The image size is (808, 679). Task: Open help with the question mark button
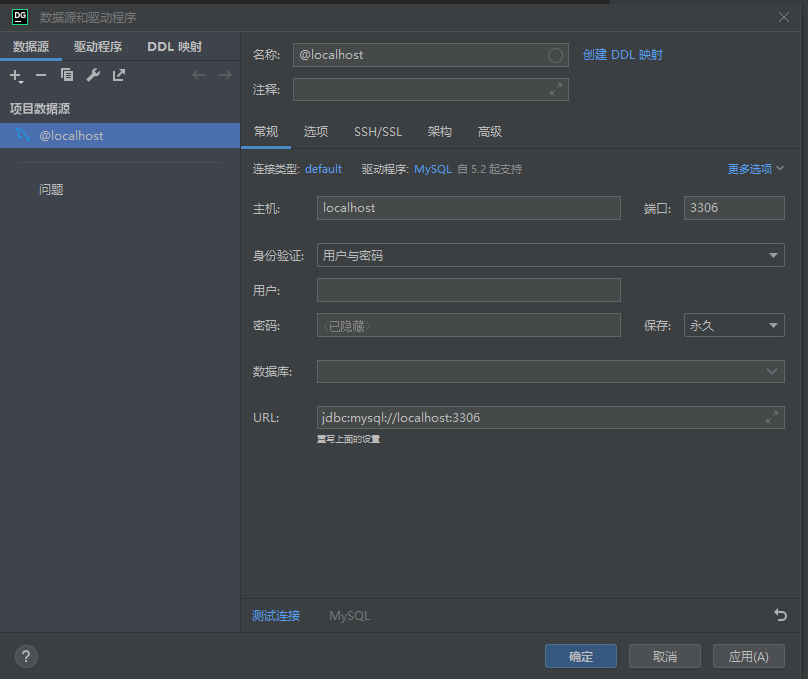click(x=26, y=656)
